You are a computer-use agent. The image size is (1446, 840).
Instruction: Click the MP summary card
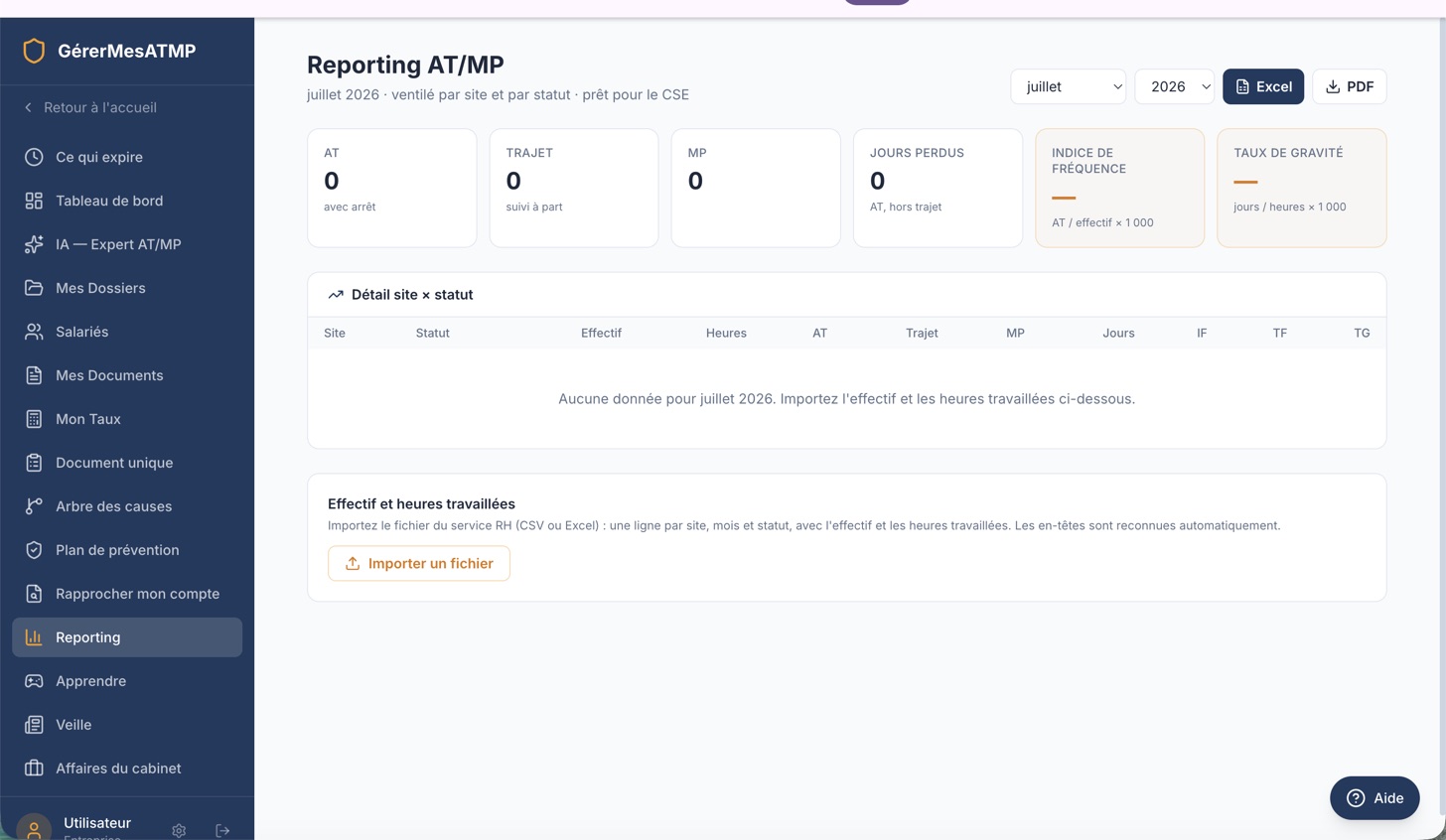click(756, 188)
